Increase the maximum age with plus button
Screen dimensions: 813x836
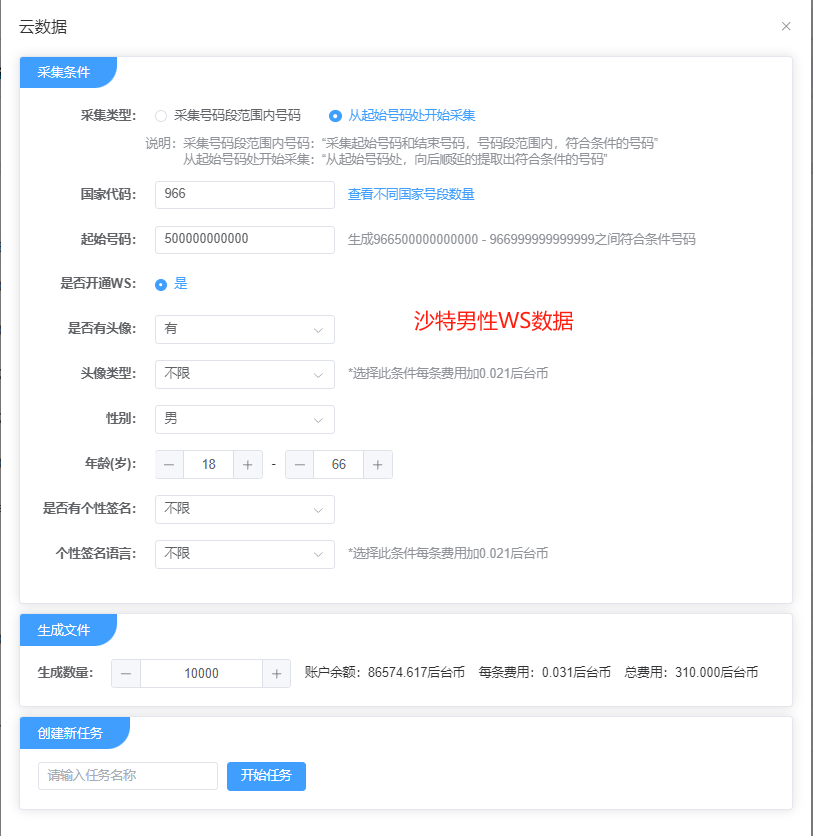(378, 464)
